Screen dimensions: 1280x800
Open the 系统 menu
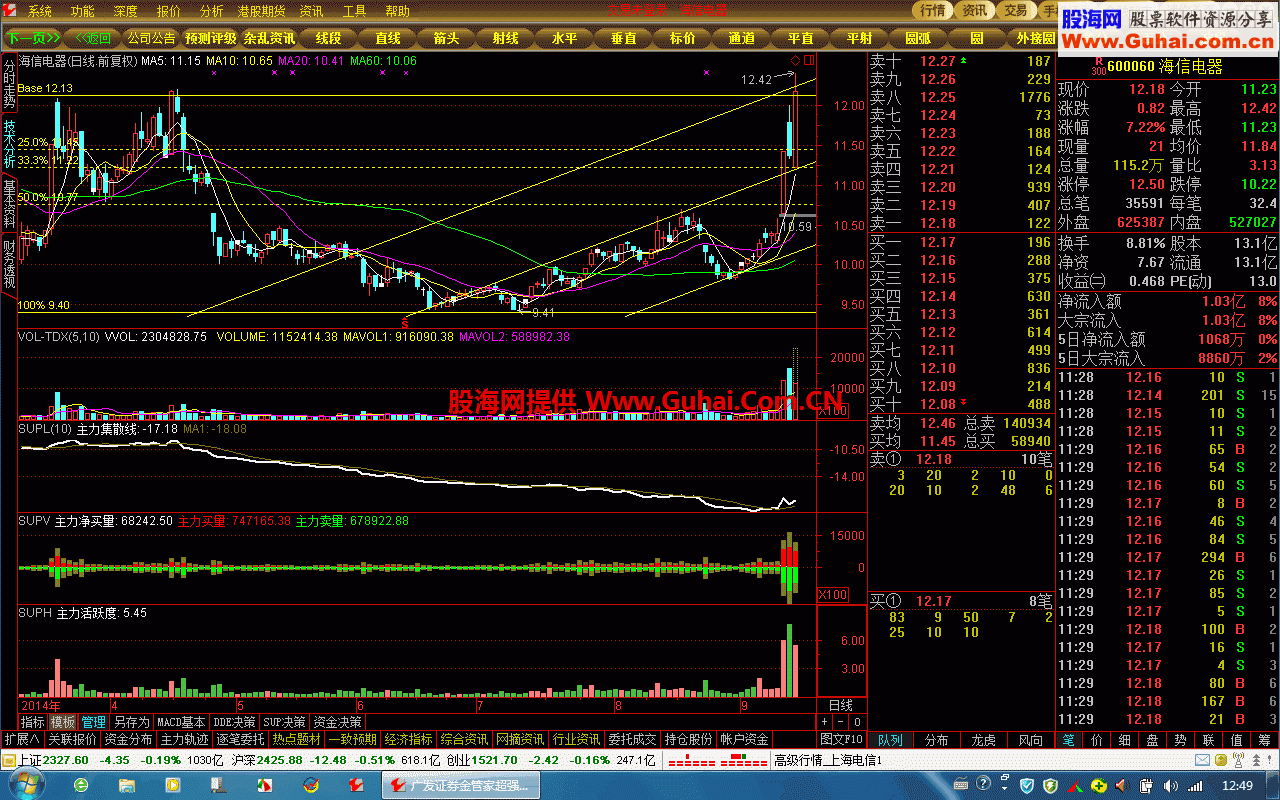pyautogui.click(x=39, y=12)
